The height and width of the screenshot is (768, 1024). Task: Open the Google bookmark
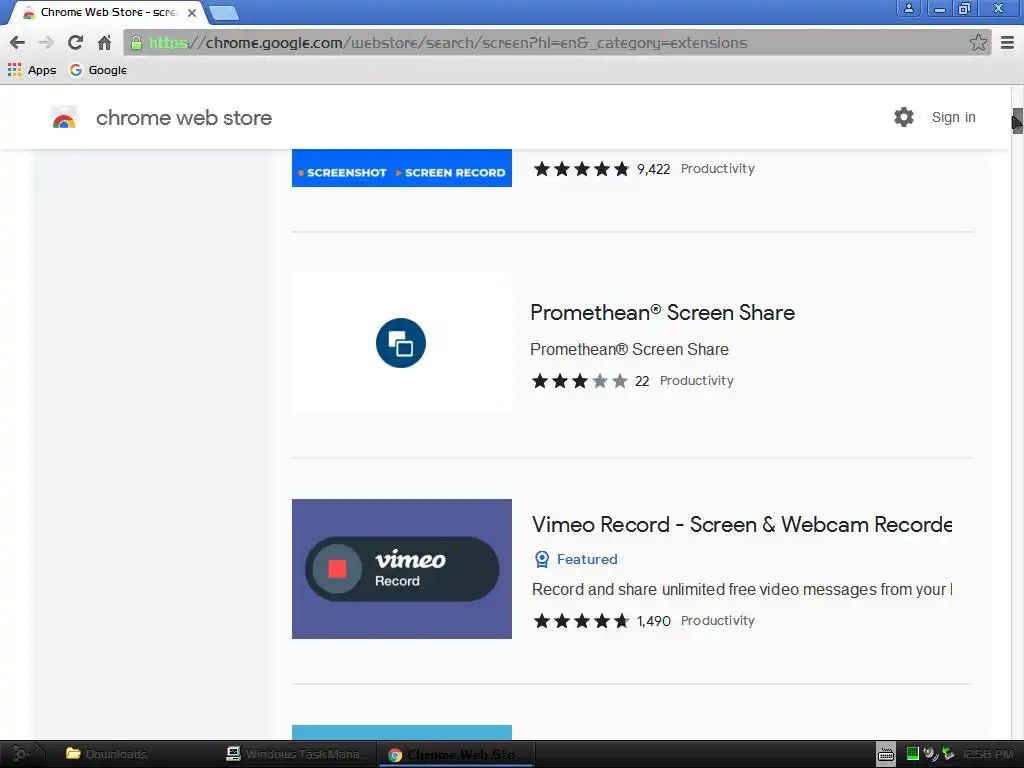click(98, 70)
